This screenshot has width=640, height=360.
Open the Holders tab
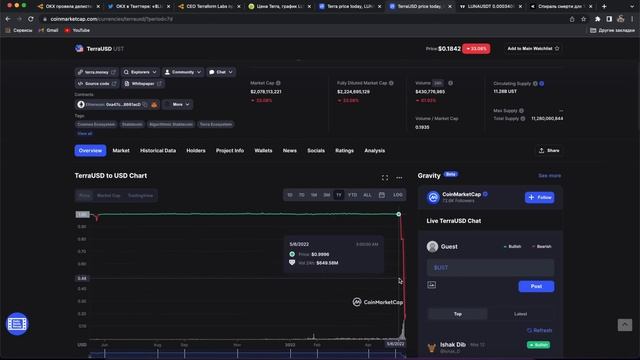point(196,151)
